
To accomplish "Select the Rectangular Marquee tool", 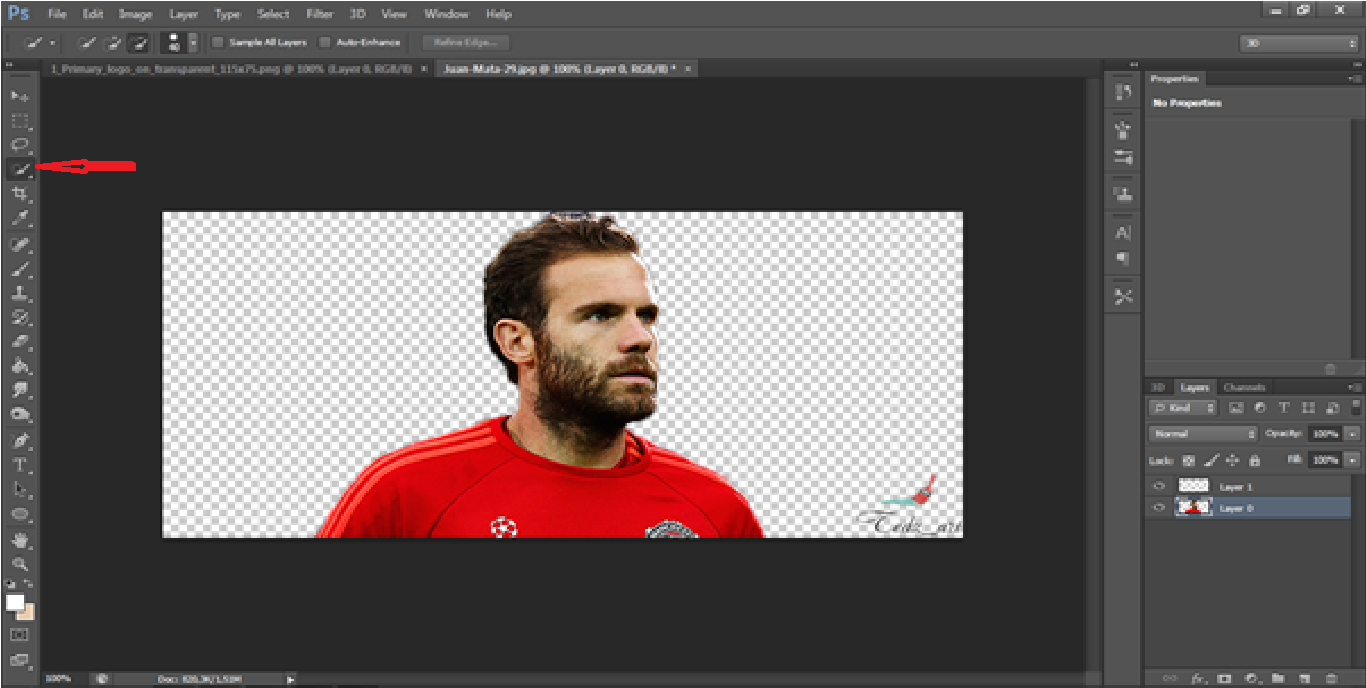I will point(19,121).
